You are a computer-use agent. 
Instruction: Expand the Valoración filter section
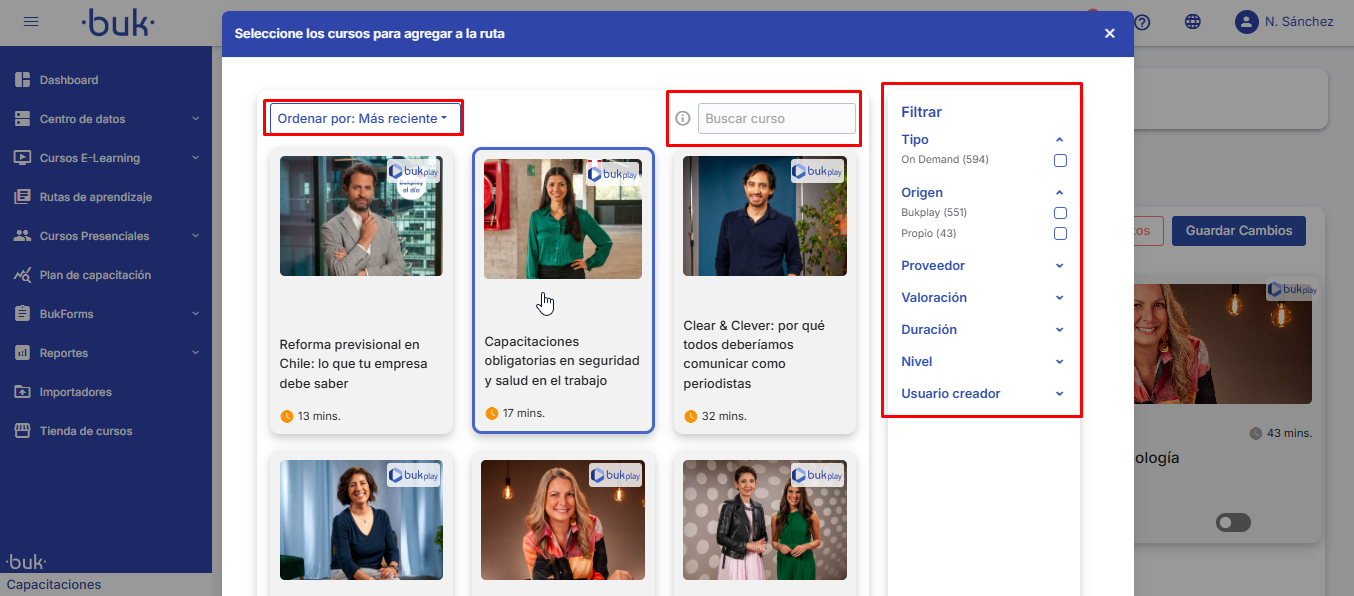982,298
